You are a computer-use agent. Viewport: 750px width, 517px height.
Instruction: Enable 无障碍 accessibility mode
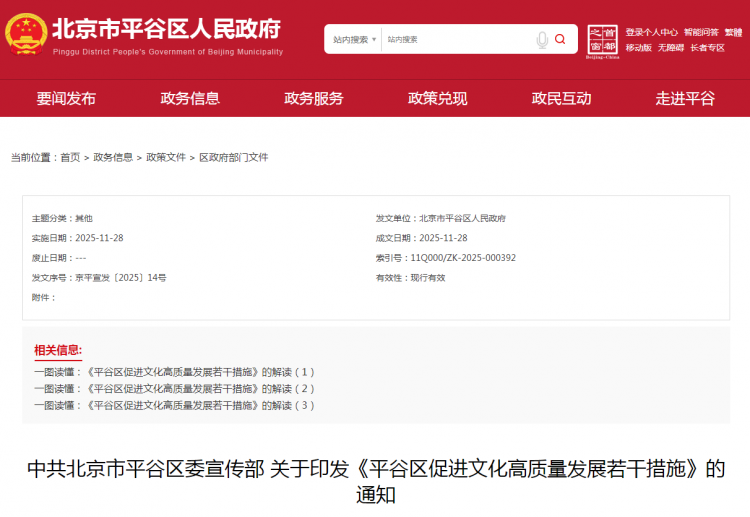click(x=670, y=47)
